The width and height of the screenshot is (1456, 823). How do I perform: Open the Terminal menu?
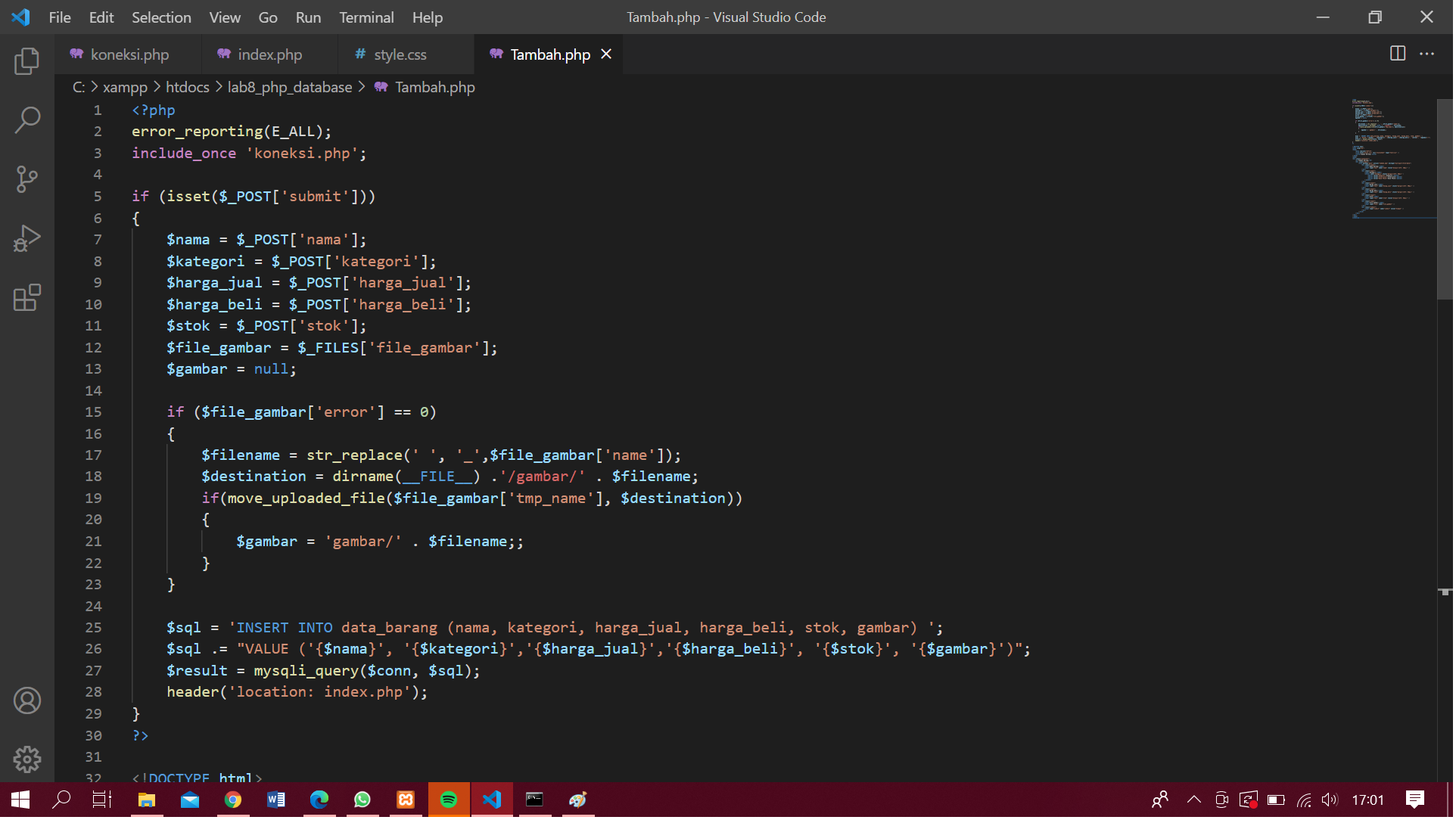click(366, 17)
